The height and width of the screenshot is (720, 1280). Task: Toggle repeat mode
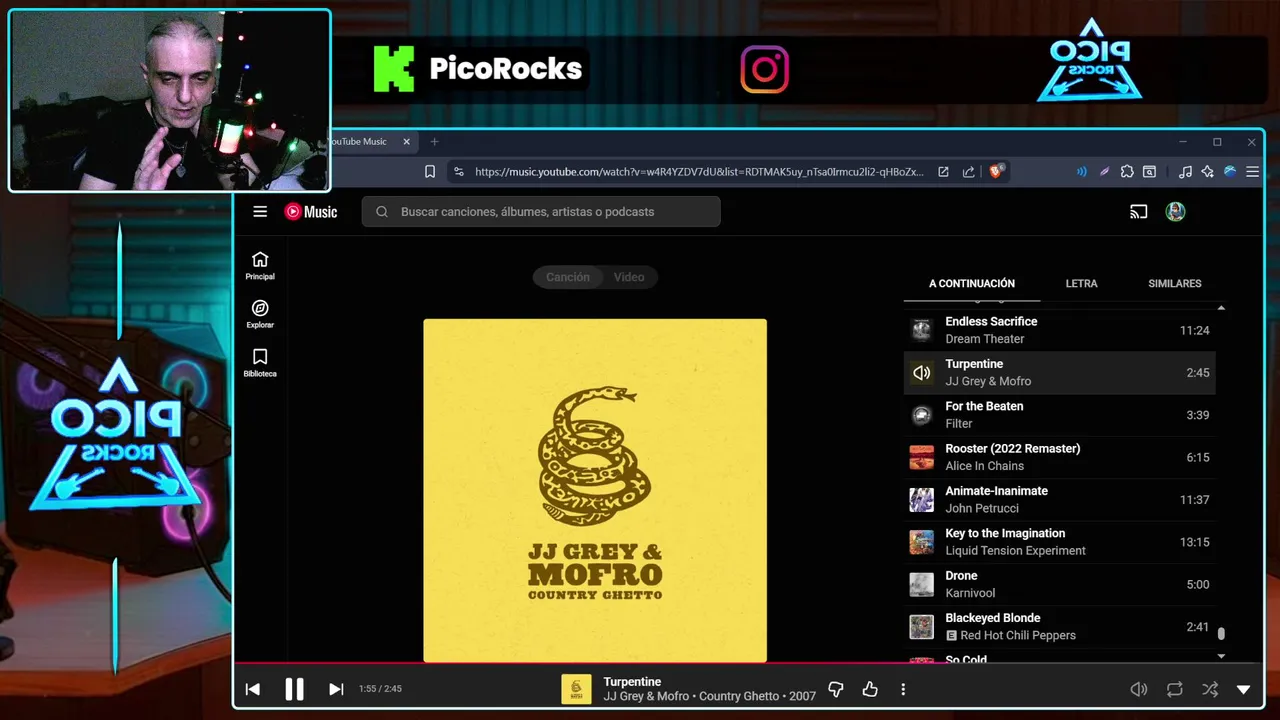tap(1175, 689)
